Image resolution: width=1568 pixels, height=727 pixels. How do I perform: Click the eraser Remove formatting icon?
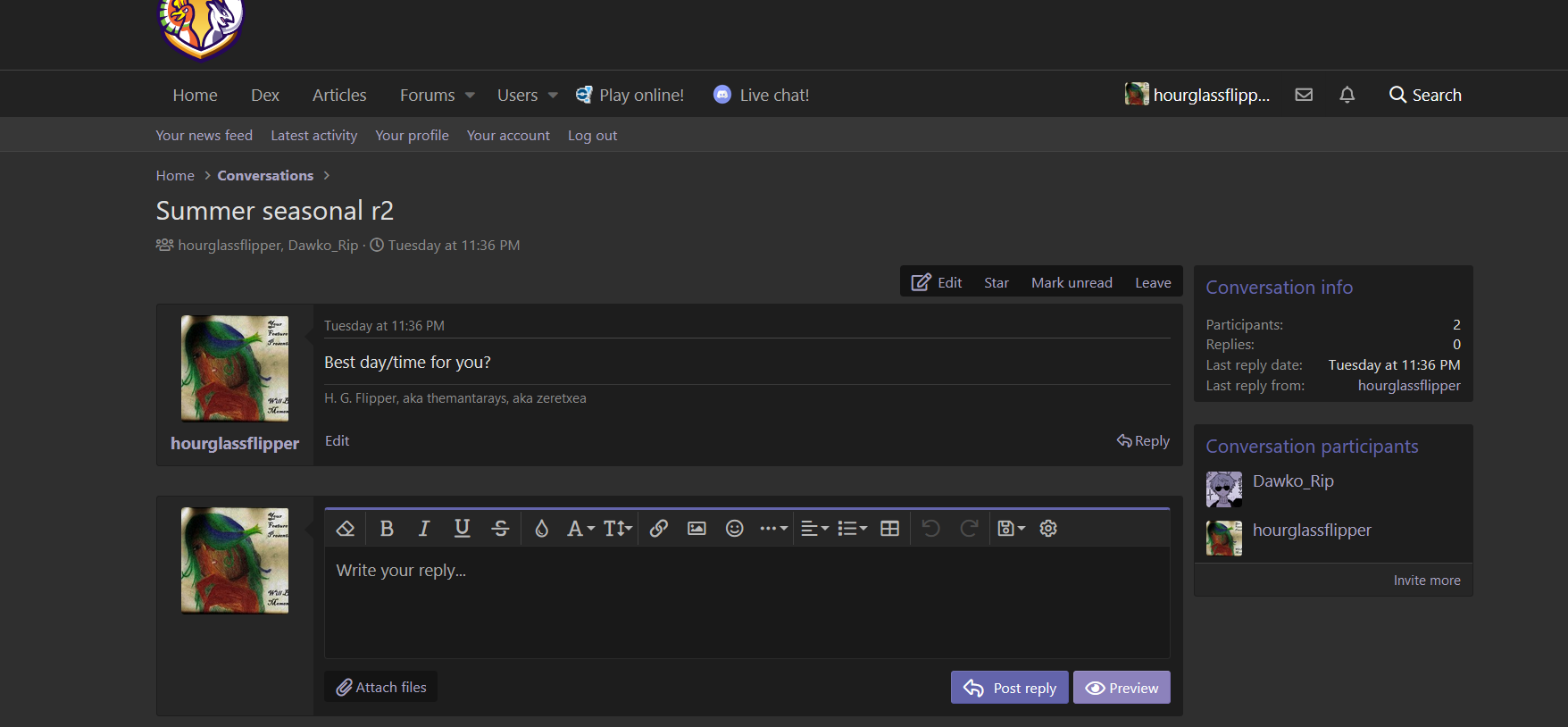tap(346, 529)
